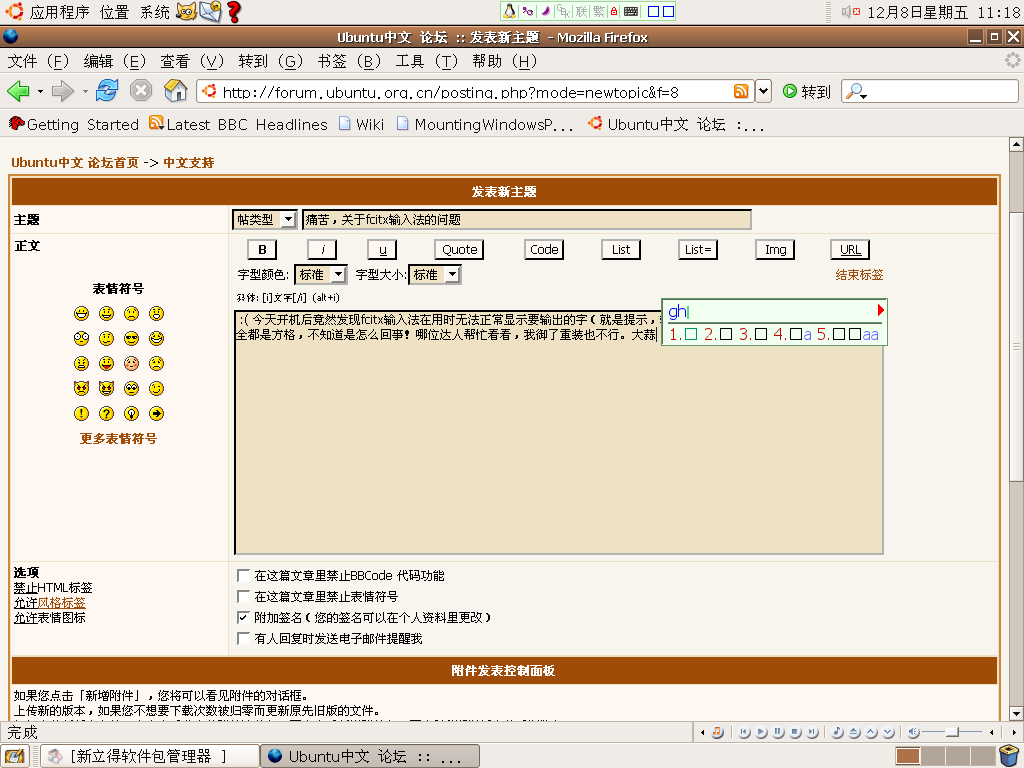Click the B bold BBCode button

[262, 249]
